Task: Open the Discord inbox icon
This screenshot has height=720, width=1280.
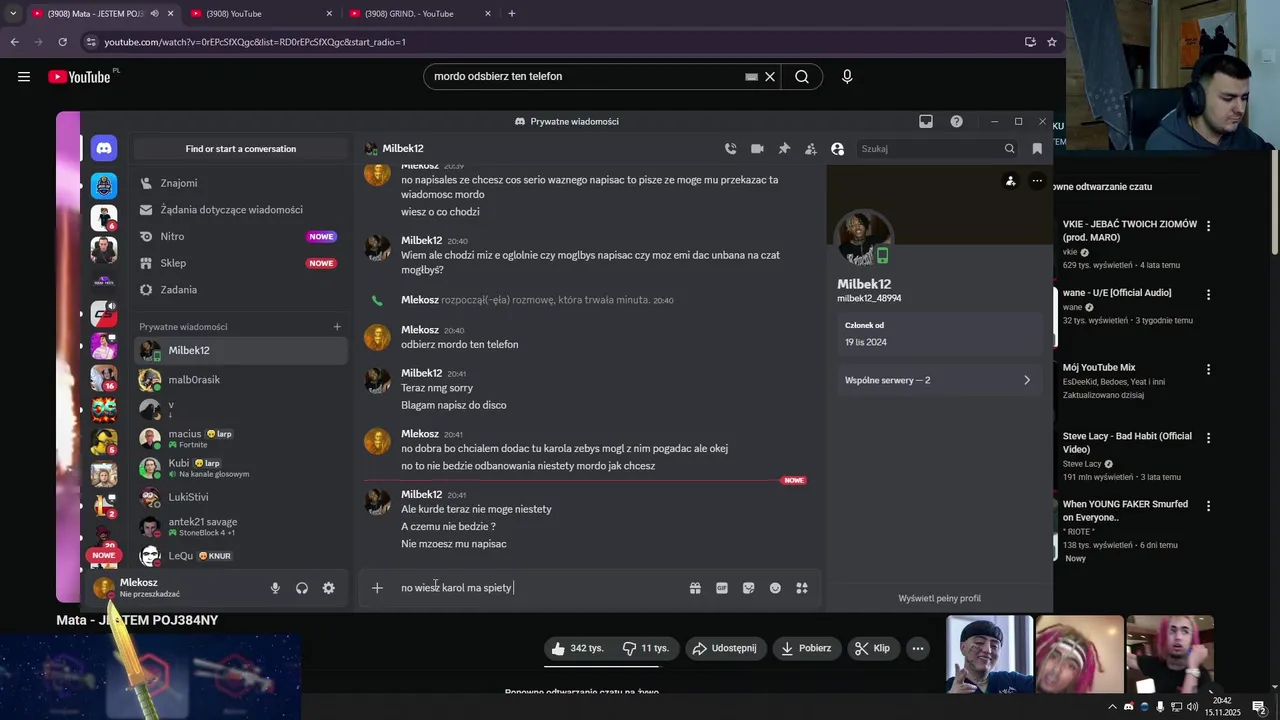Action: [926, 121]
